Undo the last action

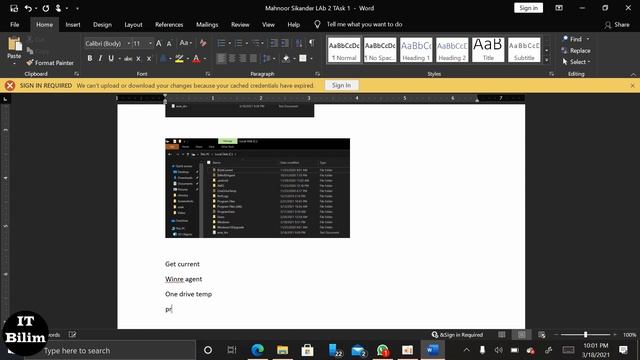pyautogui.click(x=28, y=8)
